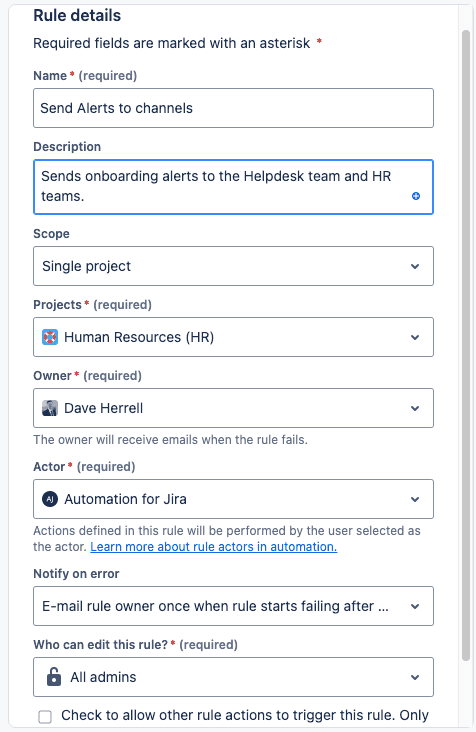Open the Notify on error dropdown
476x732 pixels.
point(233,606)
